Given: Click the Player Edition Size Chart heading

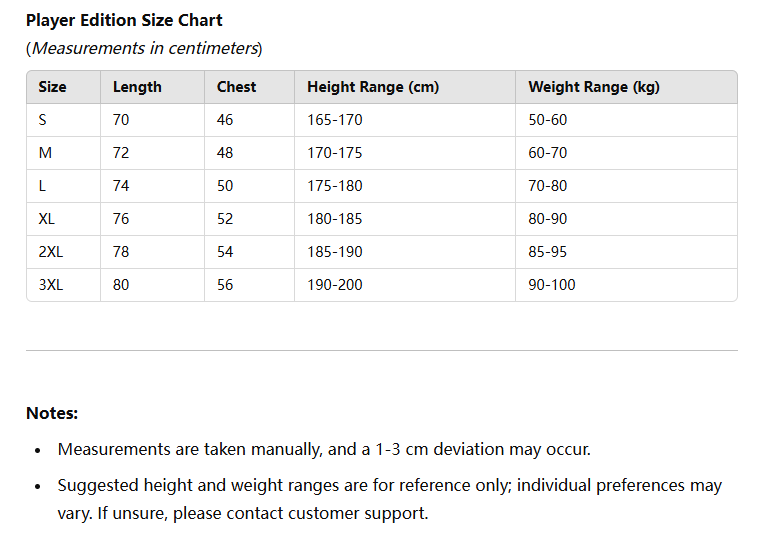Looking at the screenshot, I should [x=124, y=20].
